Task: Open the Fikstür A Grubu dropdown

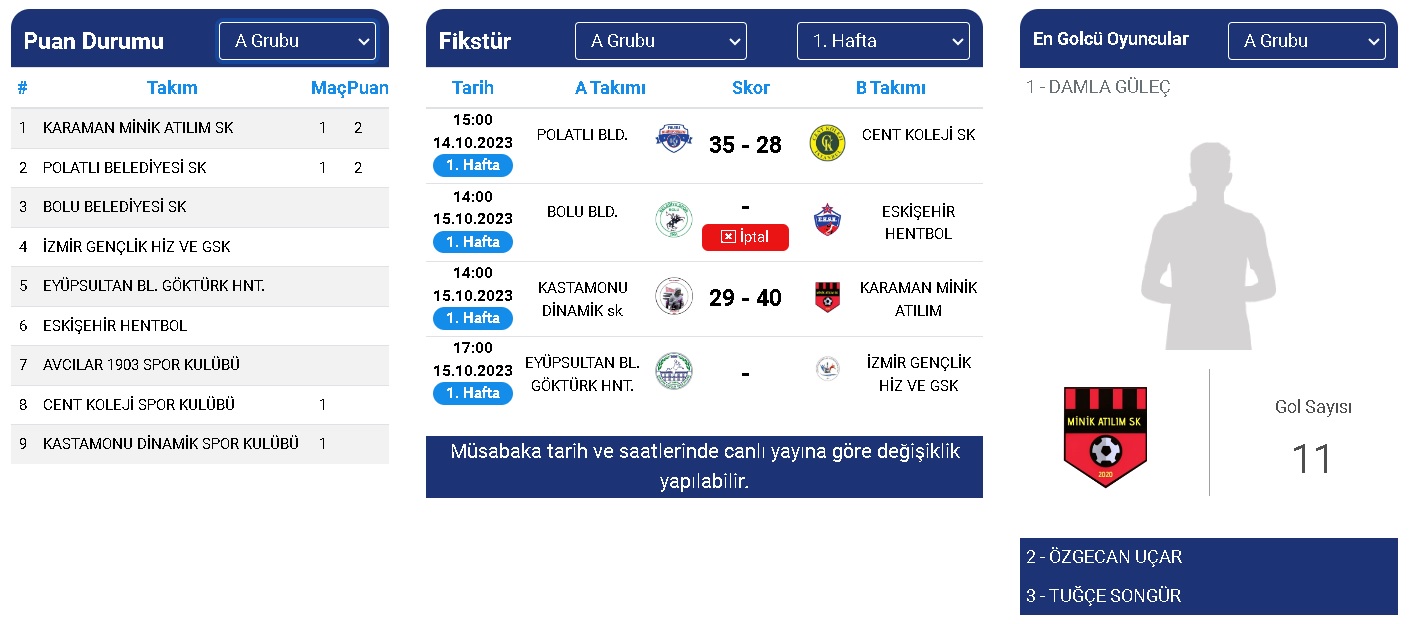Action: (660, 41)
